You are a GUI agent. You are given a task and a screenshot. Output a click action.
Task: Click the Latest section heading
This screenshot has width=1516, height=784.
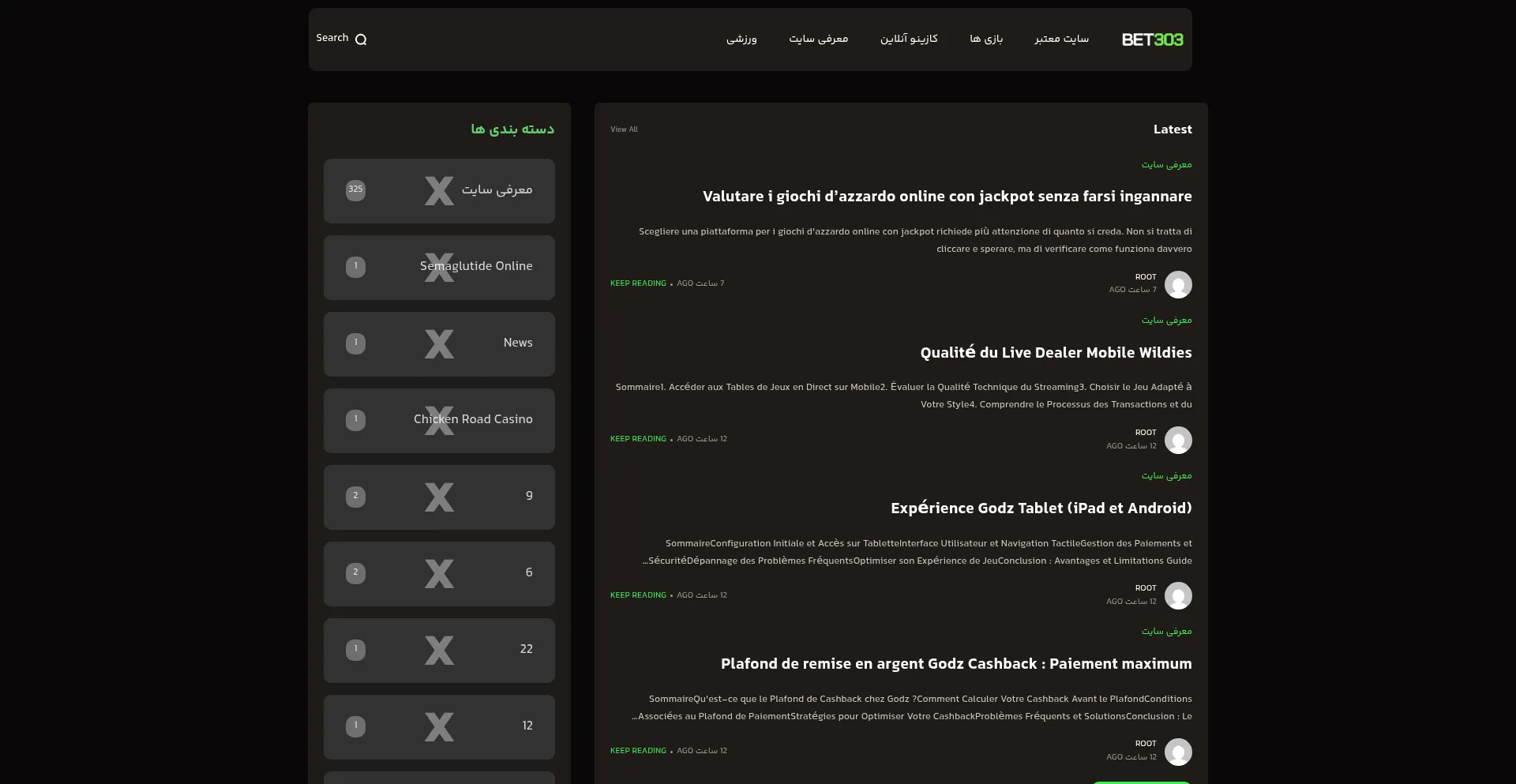click(1173, 129)
